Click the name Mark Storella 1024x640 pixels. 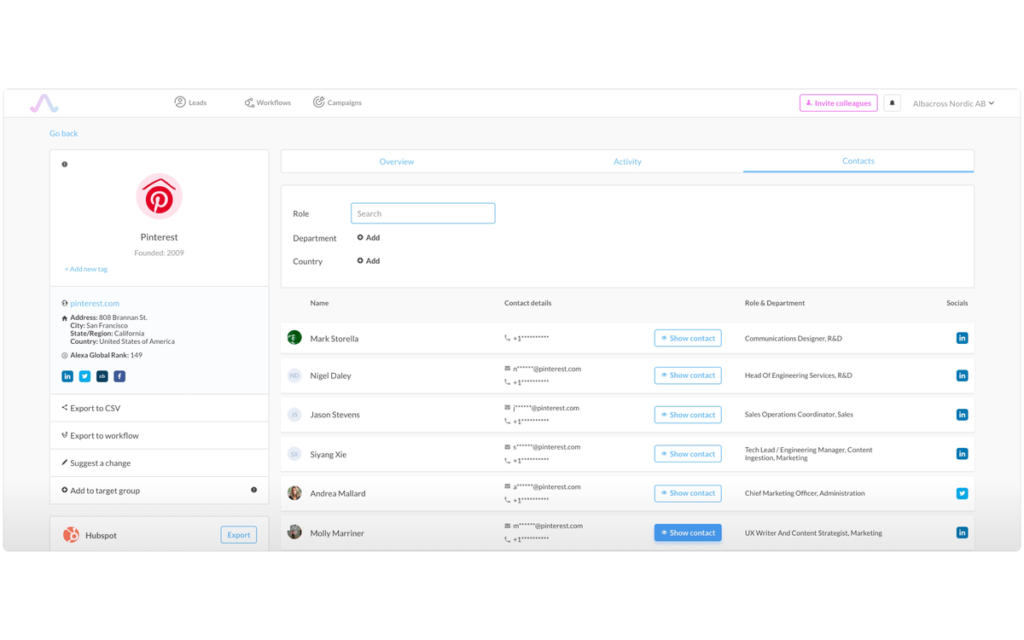click(334, 339)
